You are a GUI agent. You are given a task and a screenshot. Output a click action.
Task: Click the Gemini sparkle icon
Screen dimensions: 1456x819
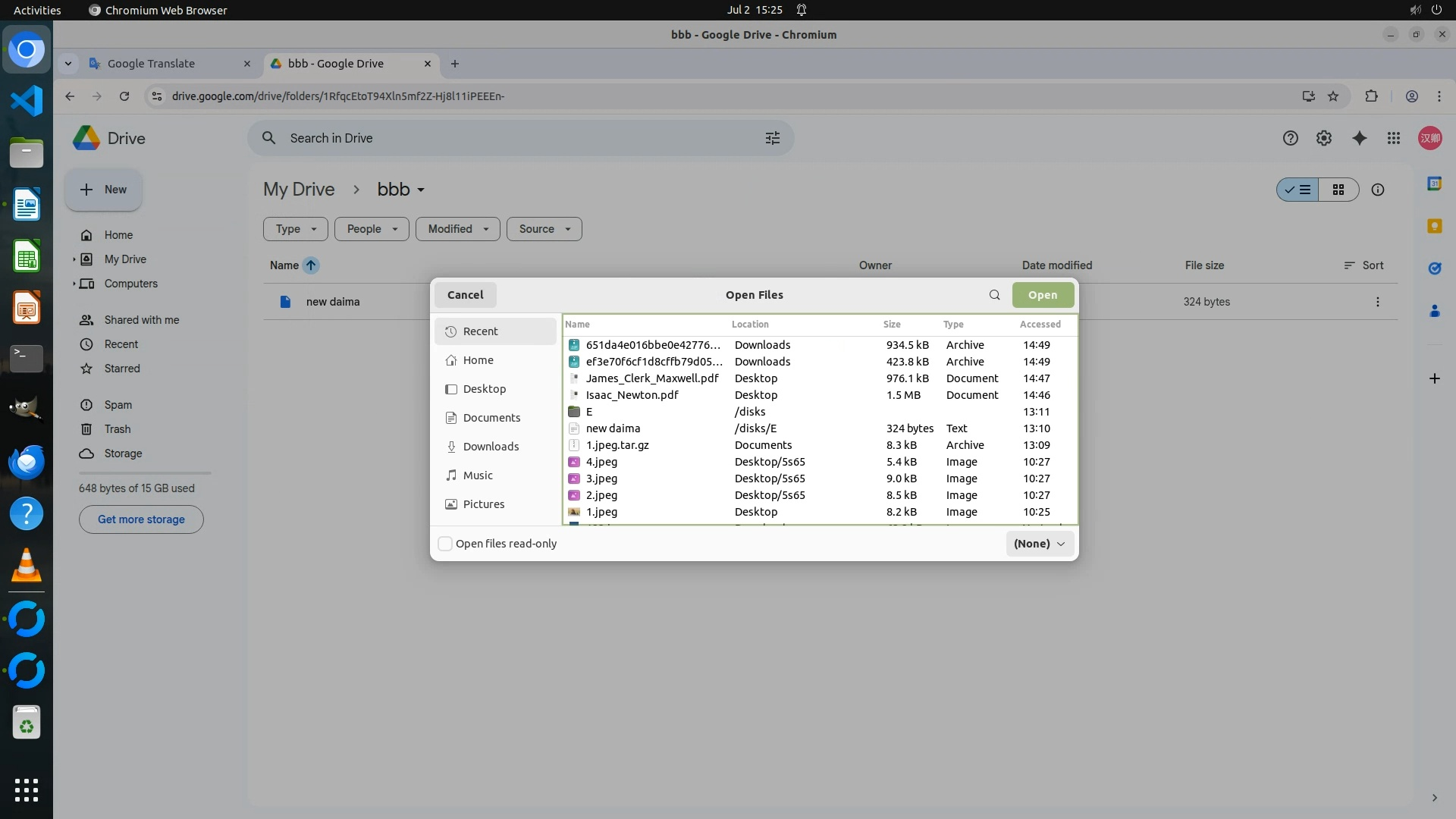tap(1359, 138)
